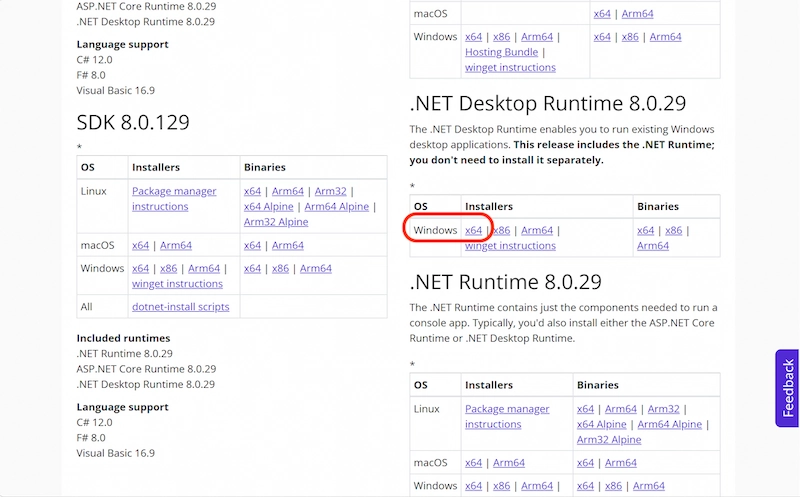Open ASP.NET Core winget instructions link
Screen dimensions: 800x497
tap(510, 67)
